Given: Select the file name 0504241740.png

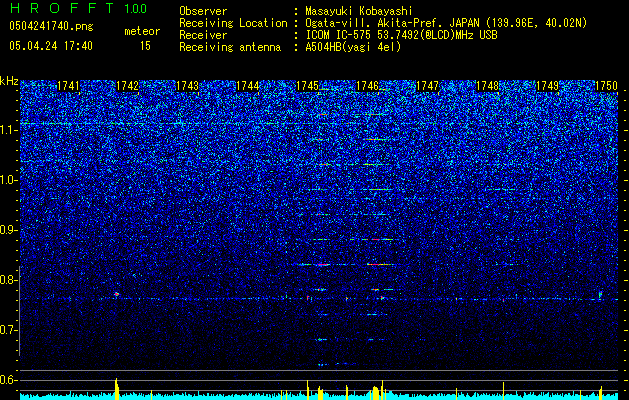Looking at the screenshot, I should (51, 26).
